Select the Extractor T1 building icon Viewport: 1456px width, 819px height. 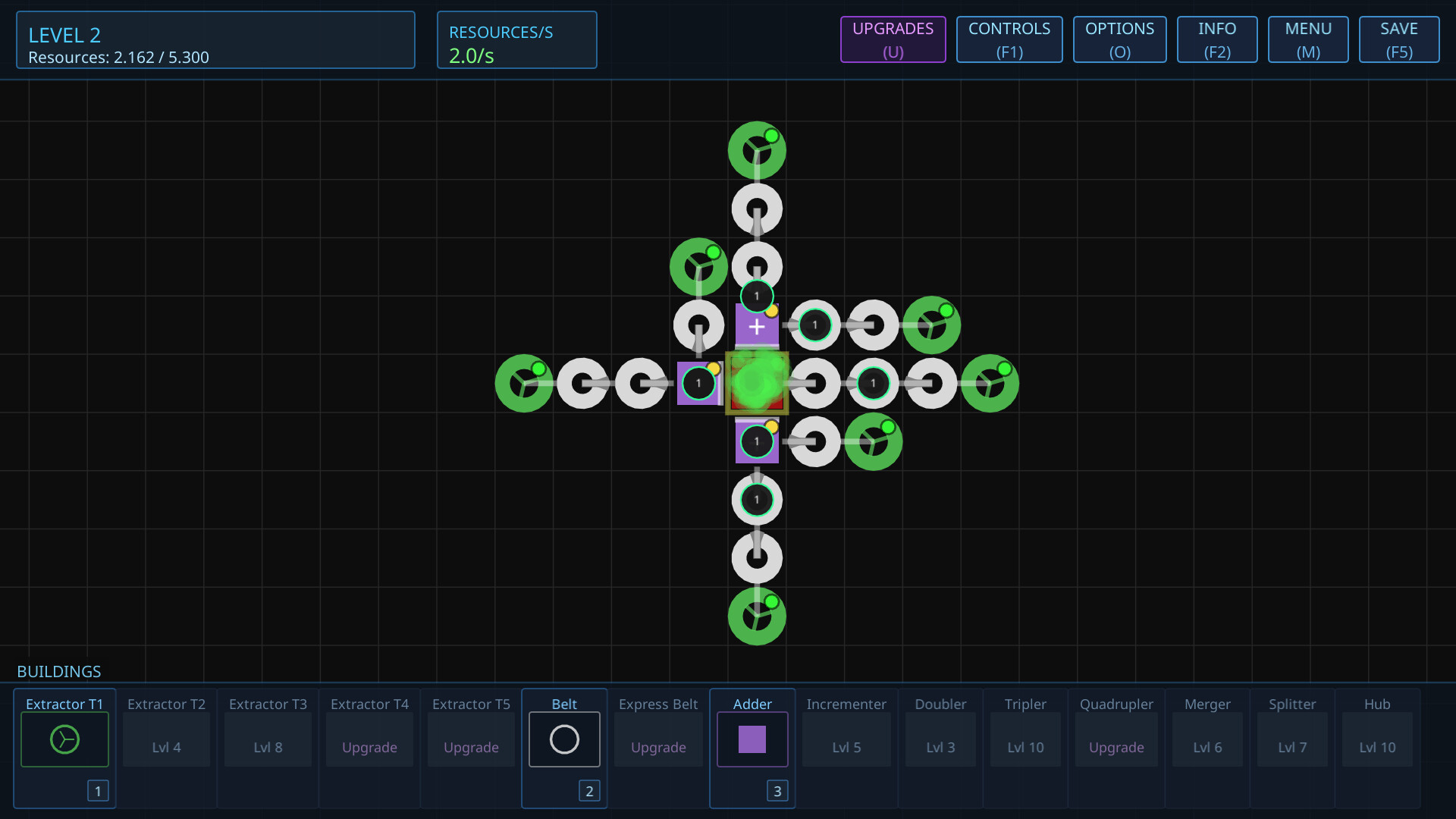click(x=64, y=739)
